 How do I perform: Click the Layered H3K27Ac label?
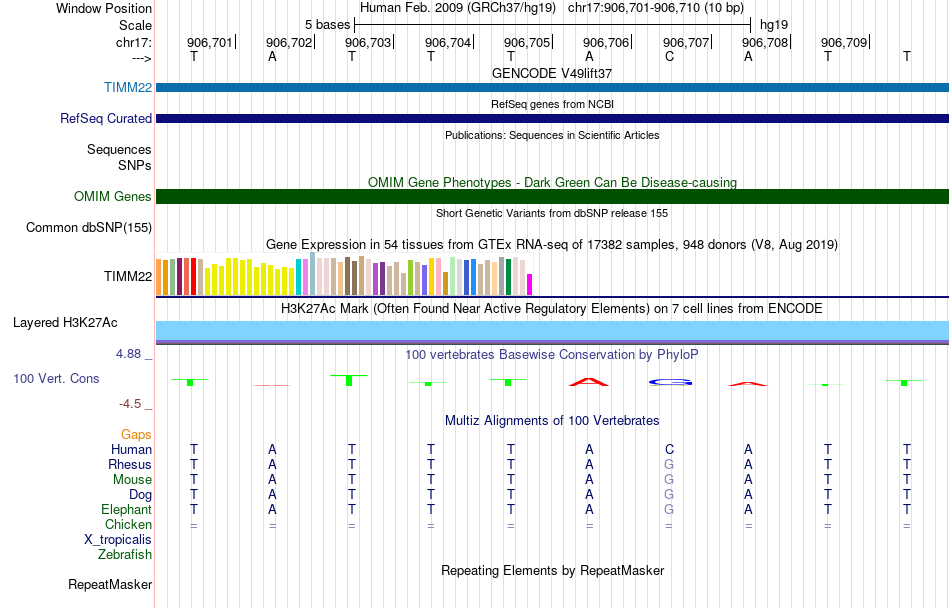(x=65, y=323)
